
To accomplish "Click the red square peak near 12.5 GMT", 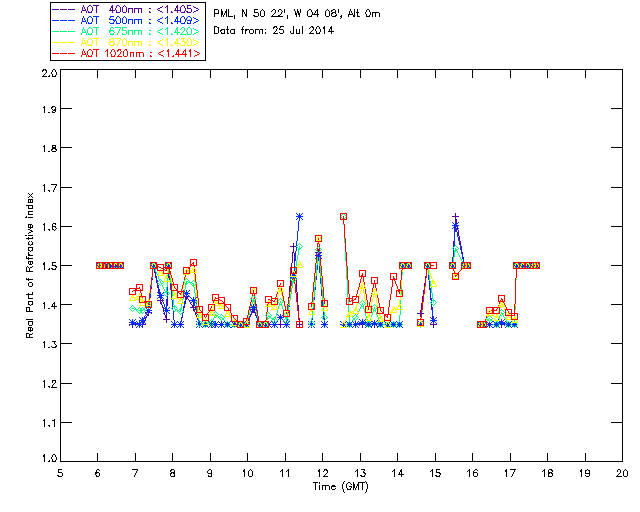I will coord(344,217).
